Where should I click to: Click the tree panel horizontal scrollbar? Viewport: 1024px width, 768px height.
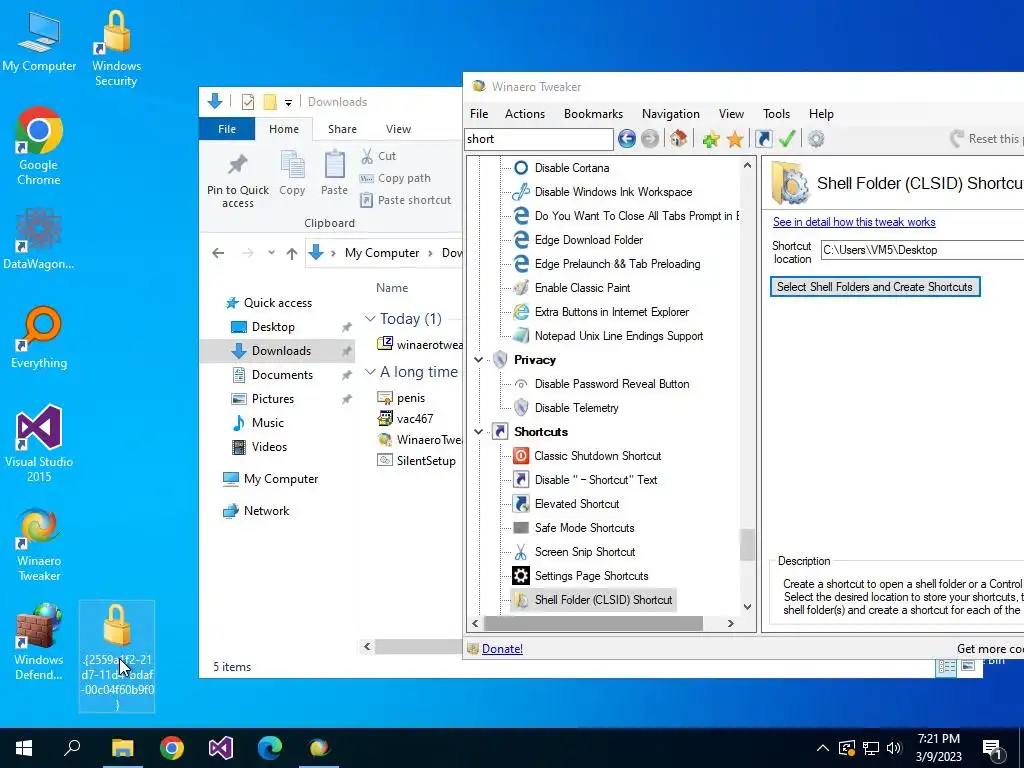[593, 624]
